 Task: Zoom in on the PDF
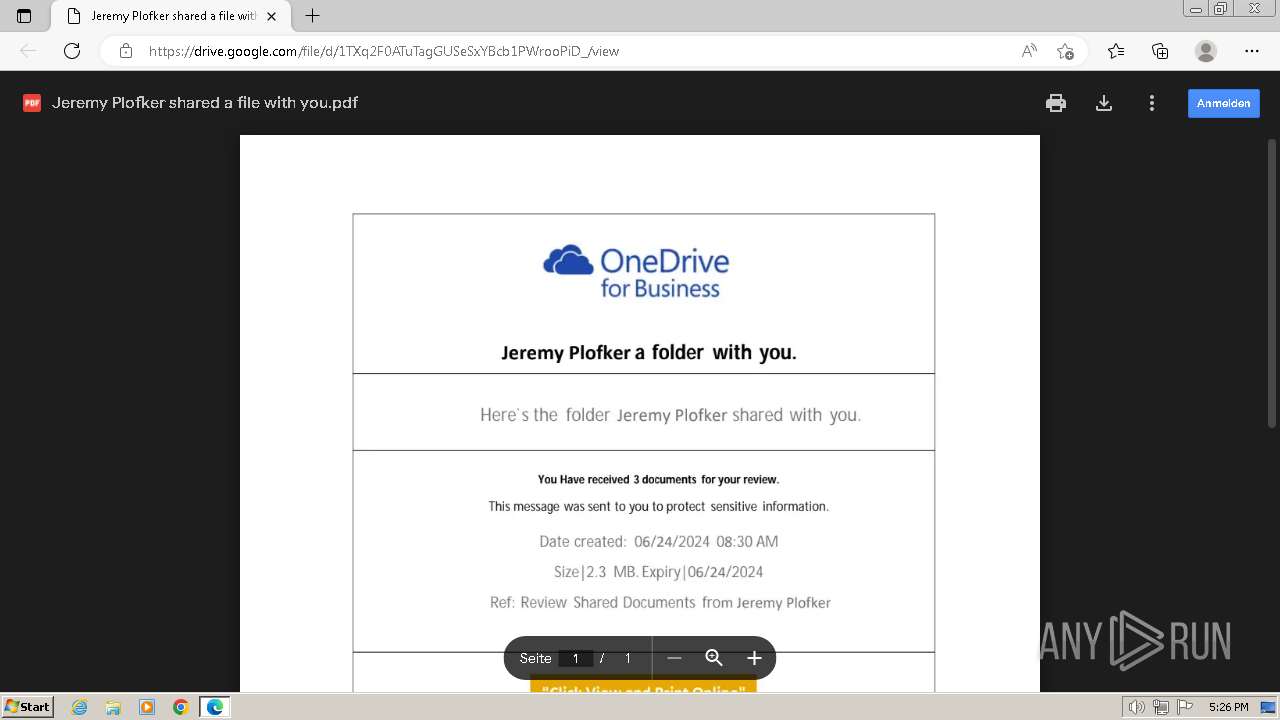(754, 658)
